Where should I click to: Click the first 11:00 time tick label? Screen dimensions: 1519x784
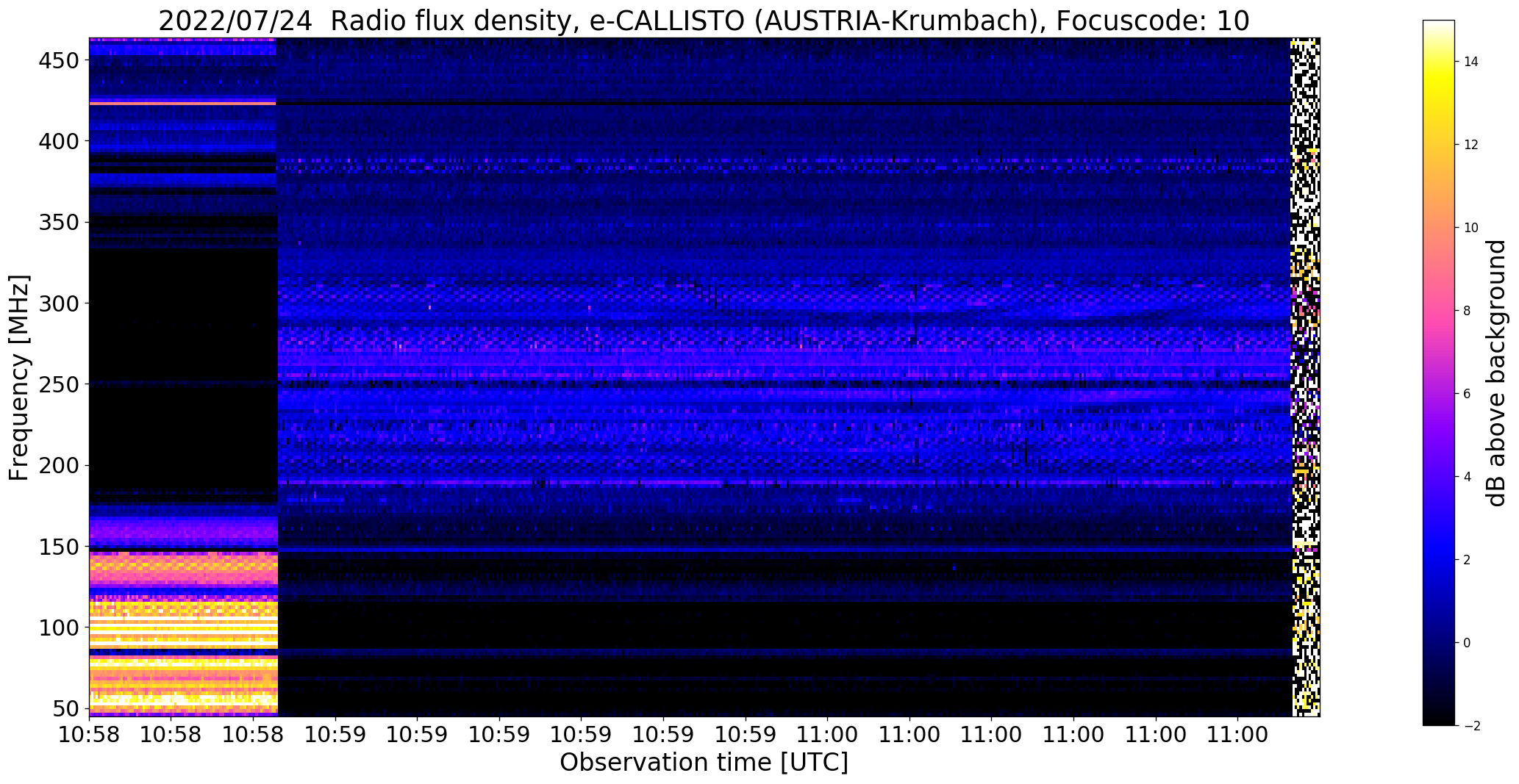click(827, 735)
